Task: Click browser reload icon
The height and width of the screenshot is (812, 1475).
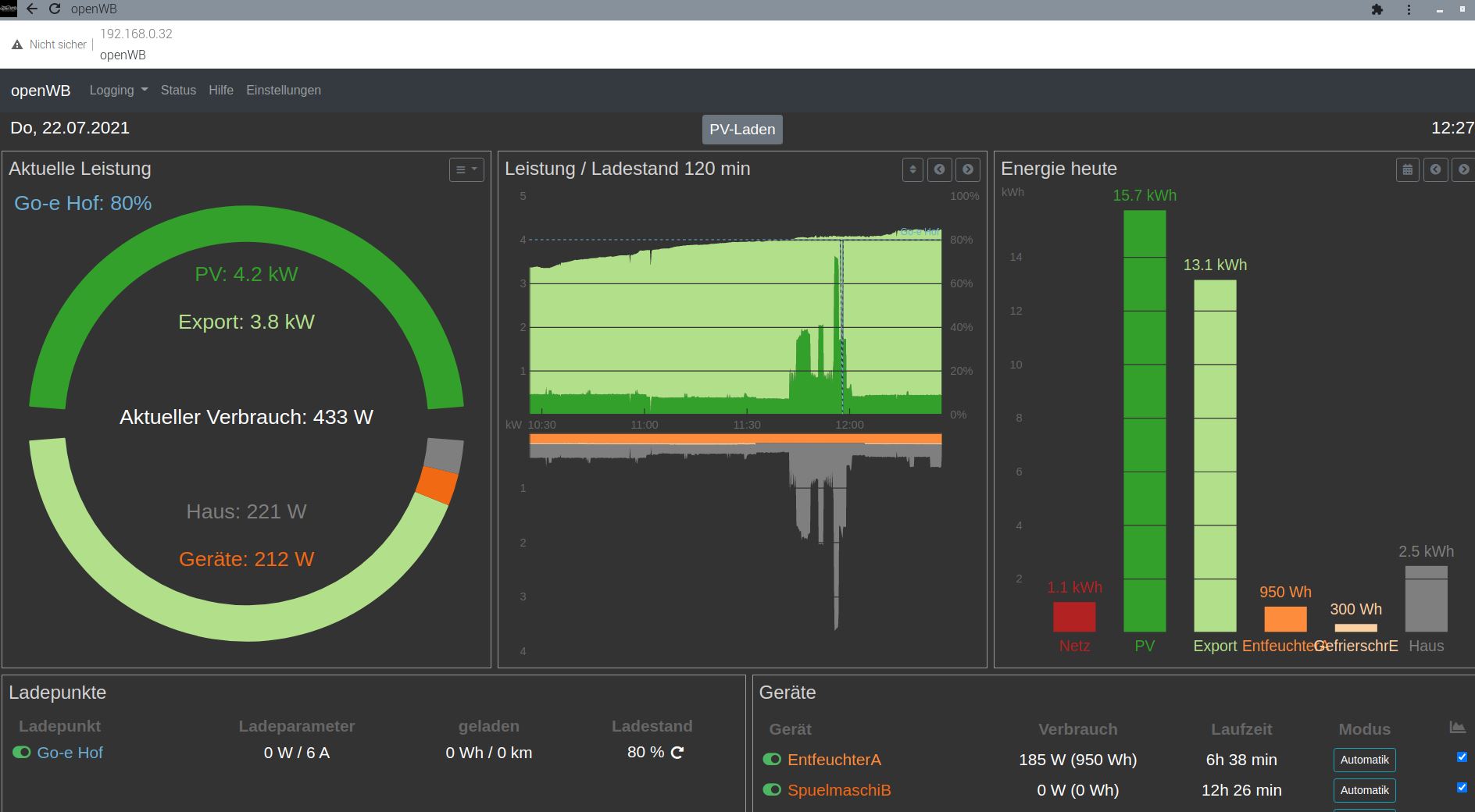Action: pyautogui.click(x=55, y=9)
